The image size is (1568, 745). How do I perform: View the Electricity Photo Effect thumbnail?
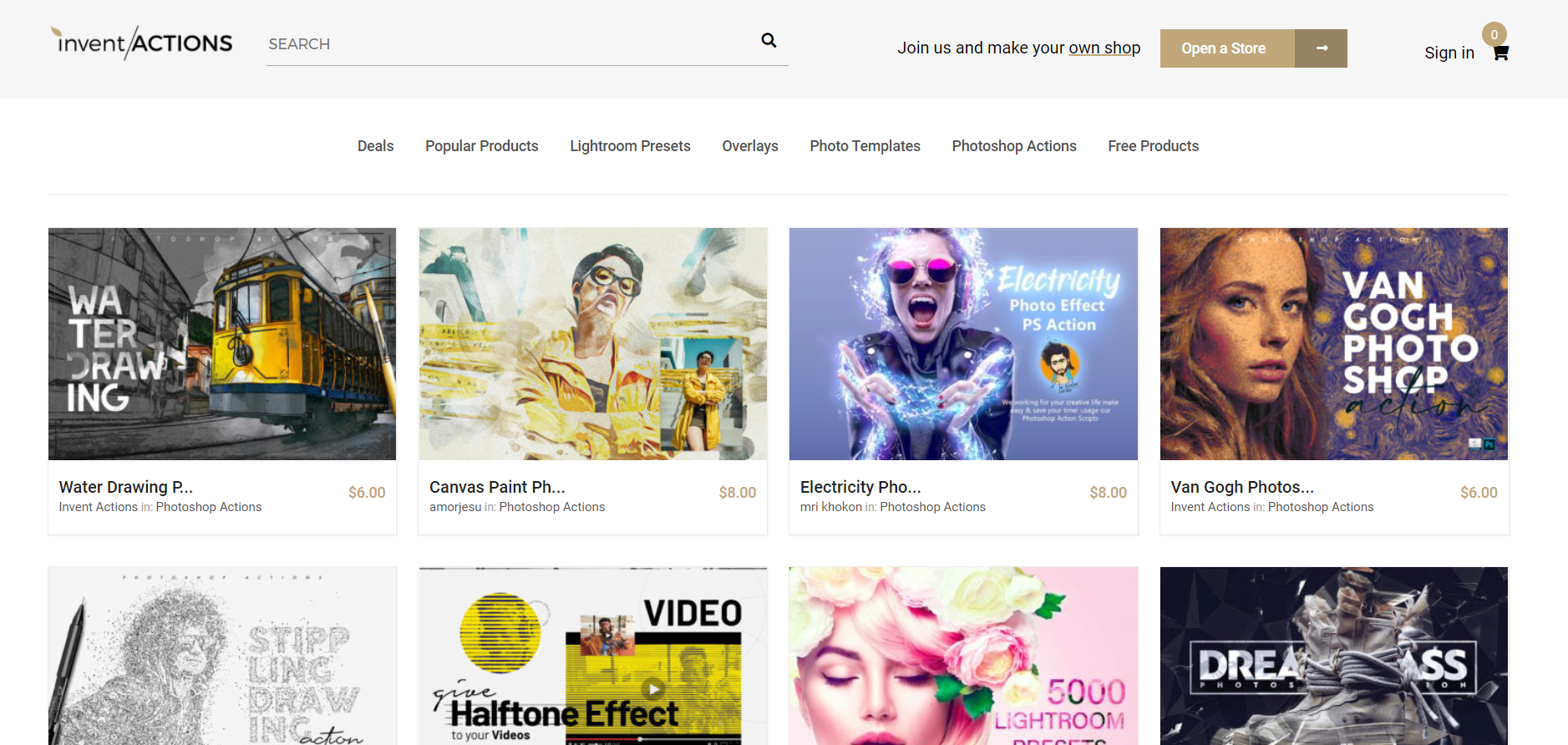(963, 344)
